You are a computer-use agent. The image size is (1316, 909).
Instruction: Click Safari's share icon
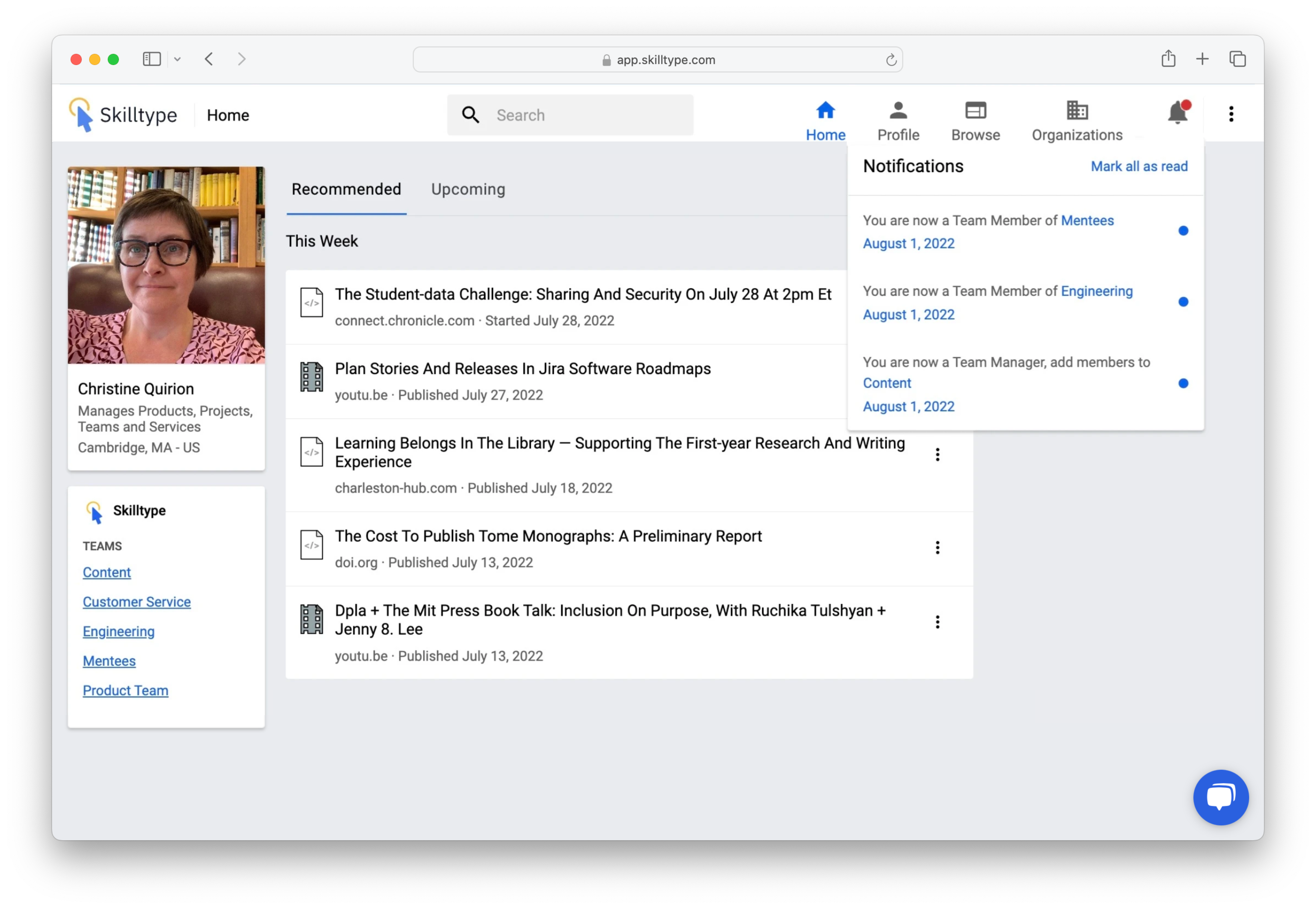click(1169, 59)
